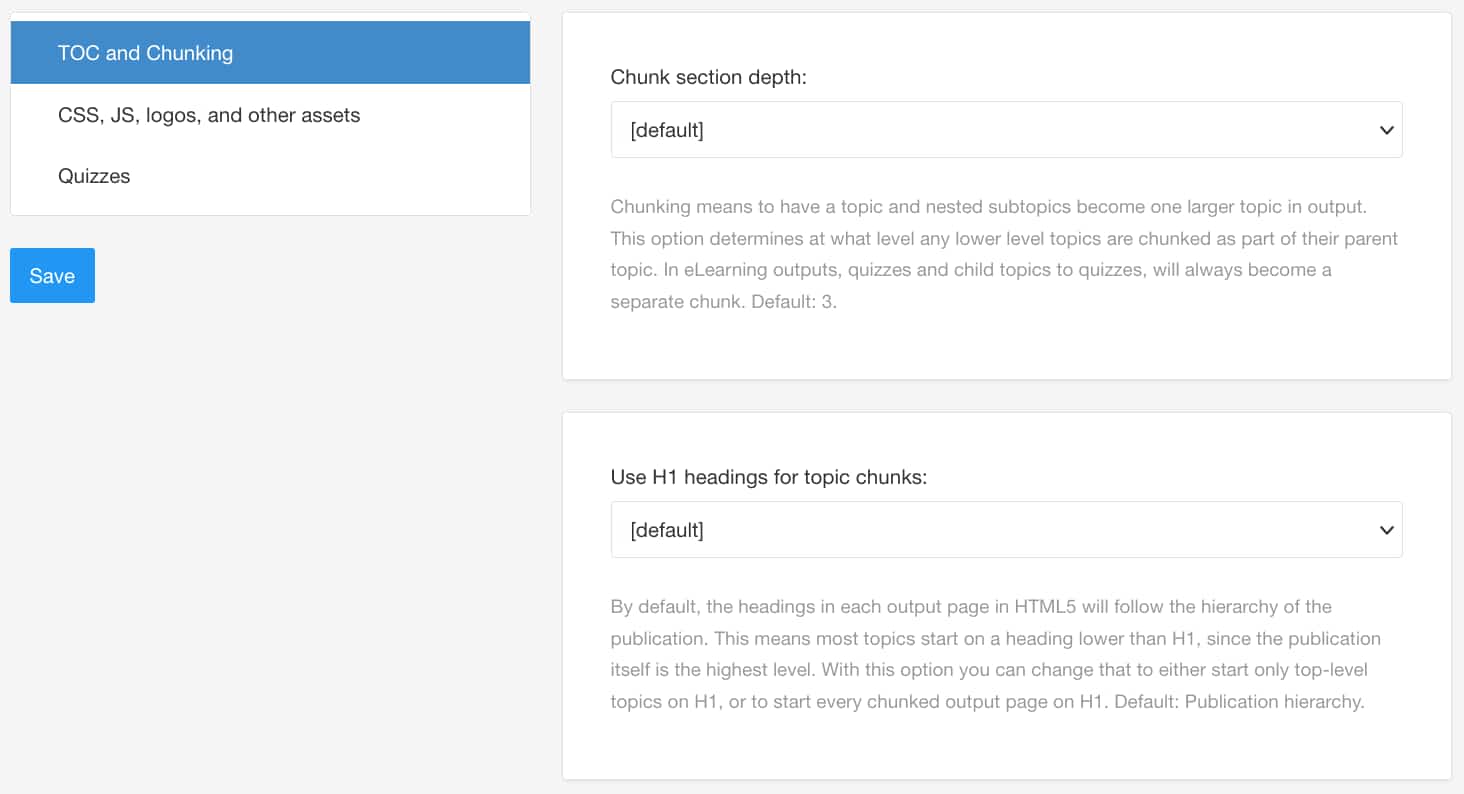
Task: Click the "By default, the headings" sentence
Action: tap(970, 607)
